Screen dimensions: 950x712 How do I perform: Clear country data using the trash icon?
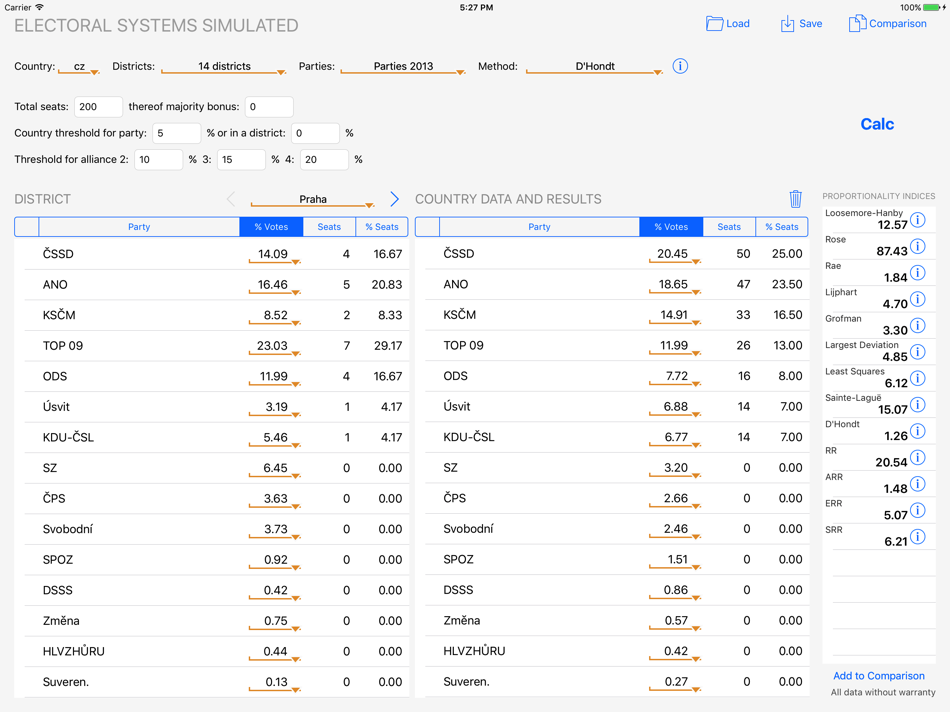(x=796, y=199)
